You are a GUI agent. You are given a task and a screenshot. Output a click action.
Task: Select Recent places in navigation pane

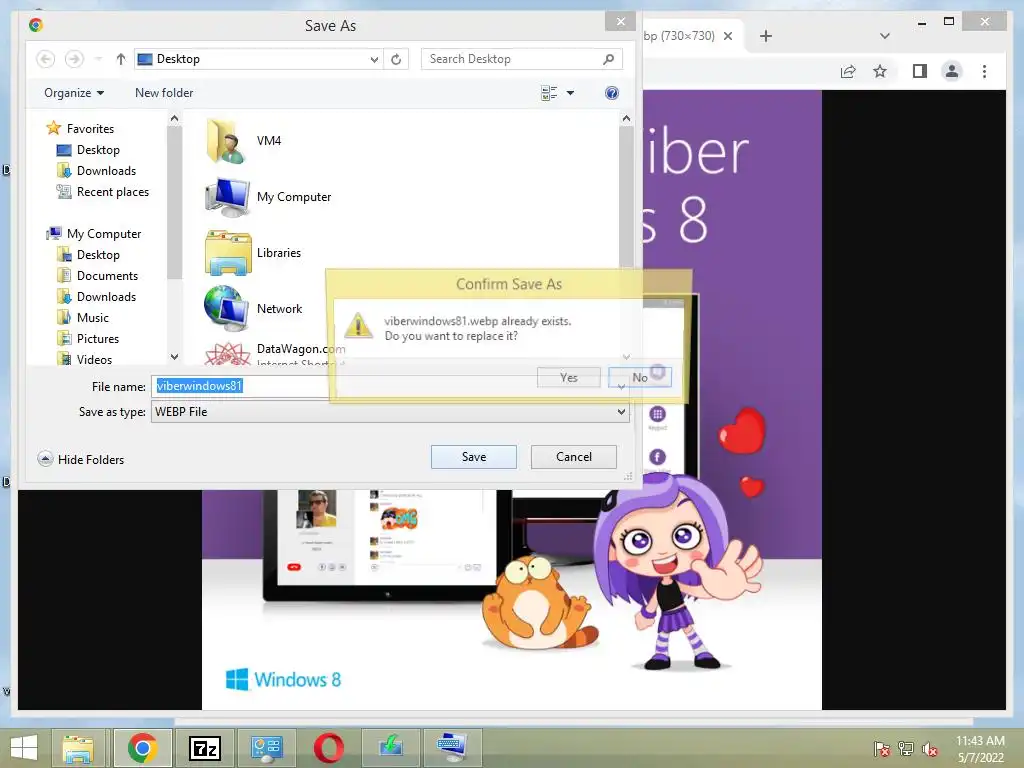pyautogui.click(x=103, y=191)
